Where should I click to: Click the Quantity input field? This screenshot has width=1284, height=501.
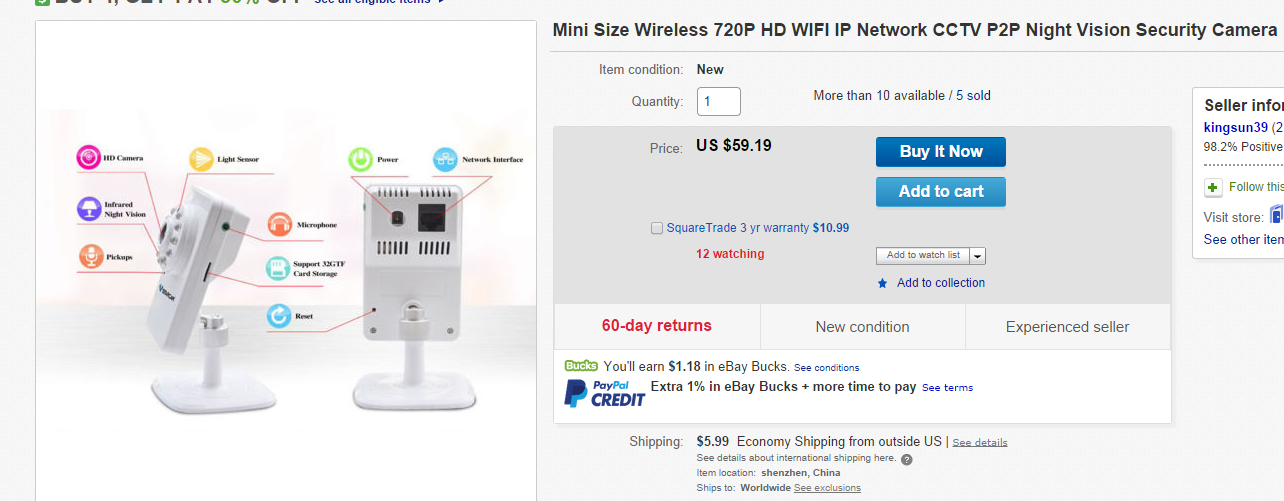718,101
